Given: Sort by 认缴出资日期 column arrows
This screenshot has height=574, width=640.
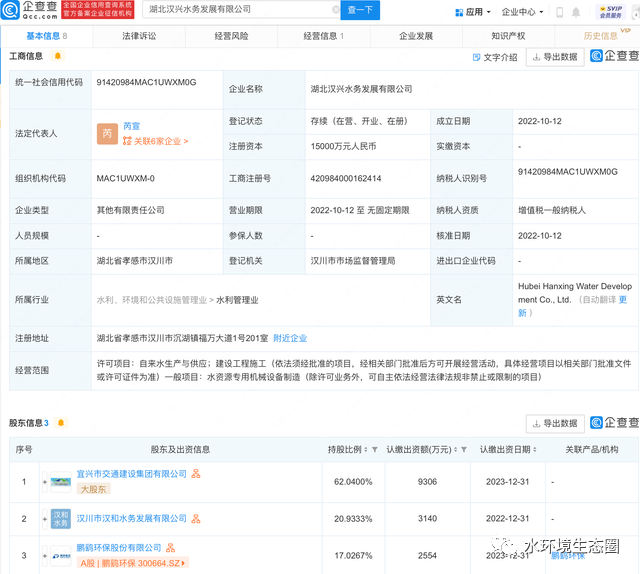Looking at the screenshot, I should pos(535,449).
